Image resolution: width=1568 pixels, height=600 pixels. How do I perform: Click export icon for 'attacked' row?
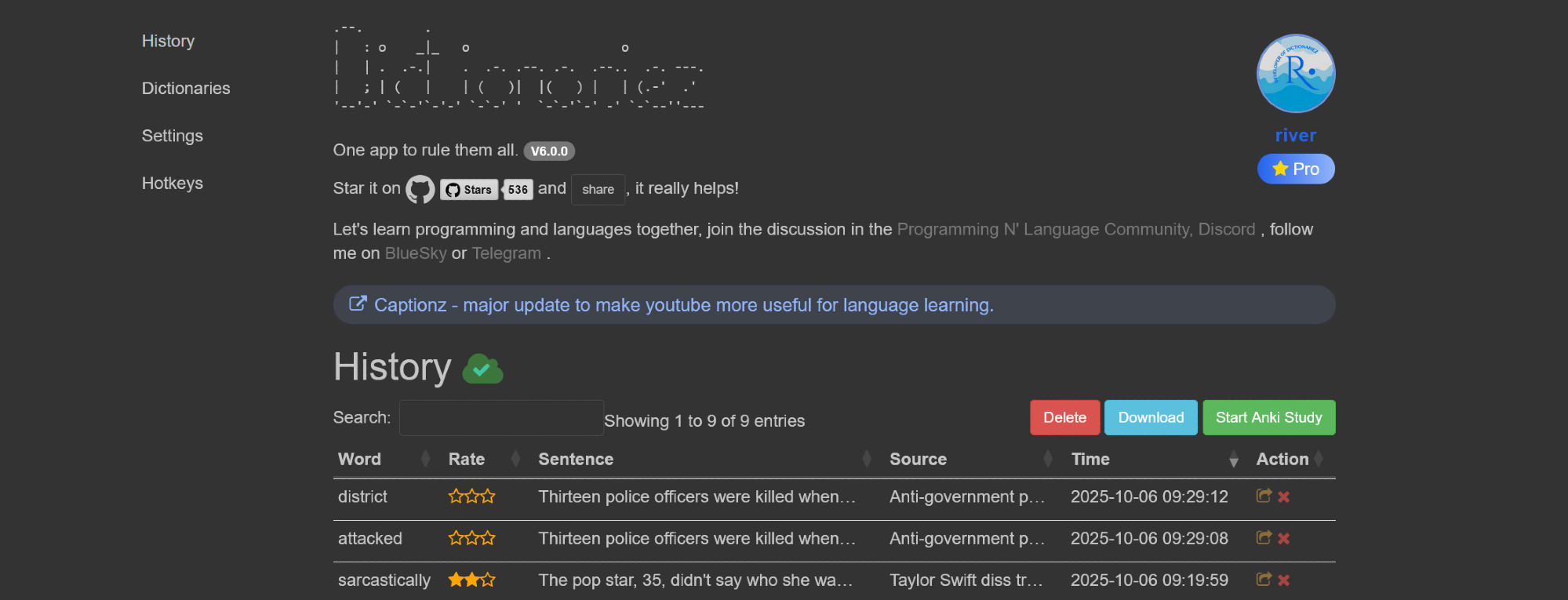[1263, 538]
